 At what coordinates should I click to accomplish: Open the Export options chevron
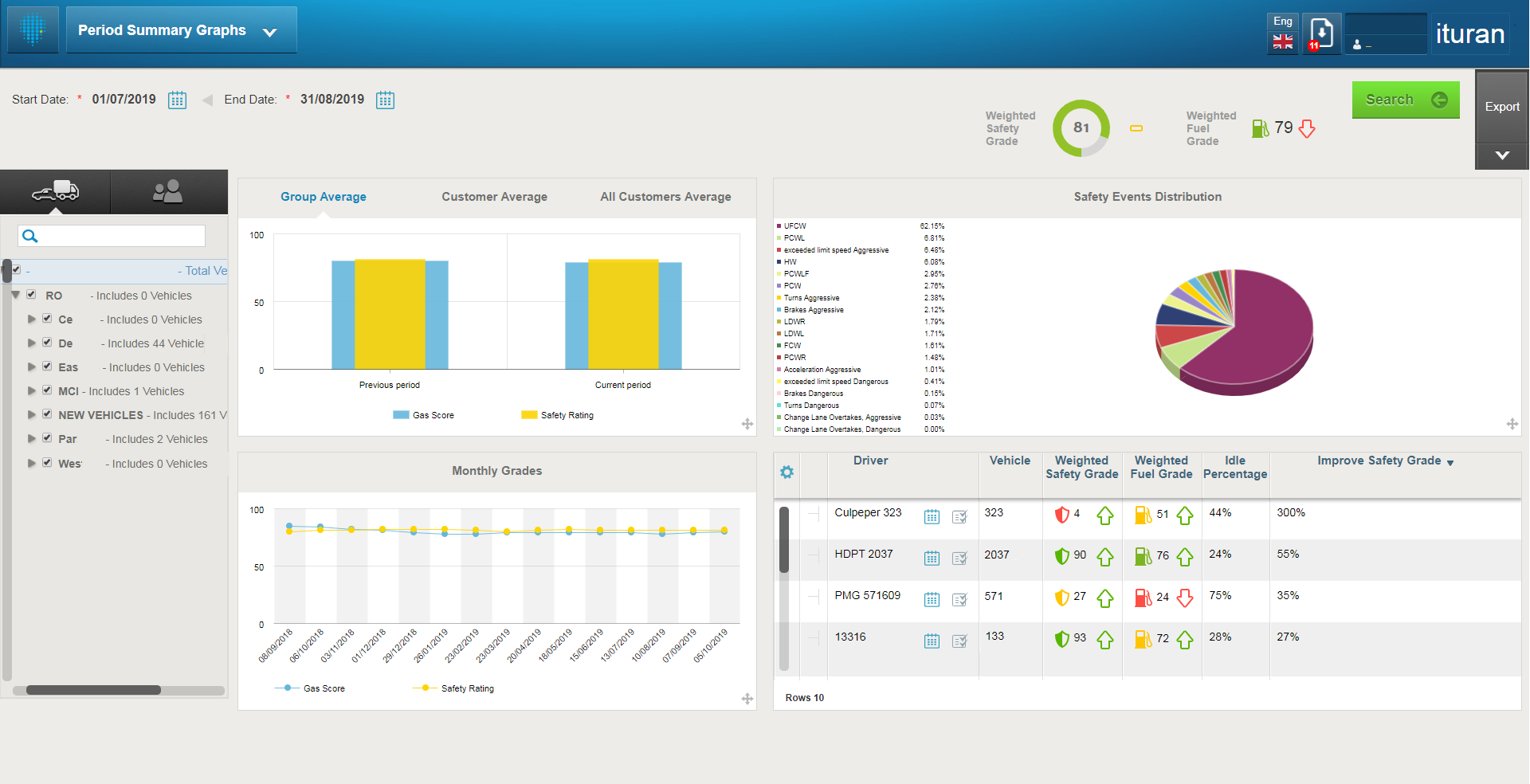click(x=1501, y=155)
